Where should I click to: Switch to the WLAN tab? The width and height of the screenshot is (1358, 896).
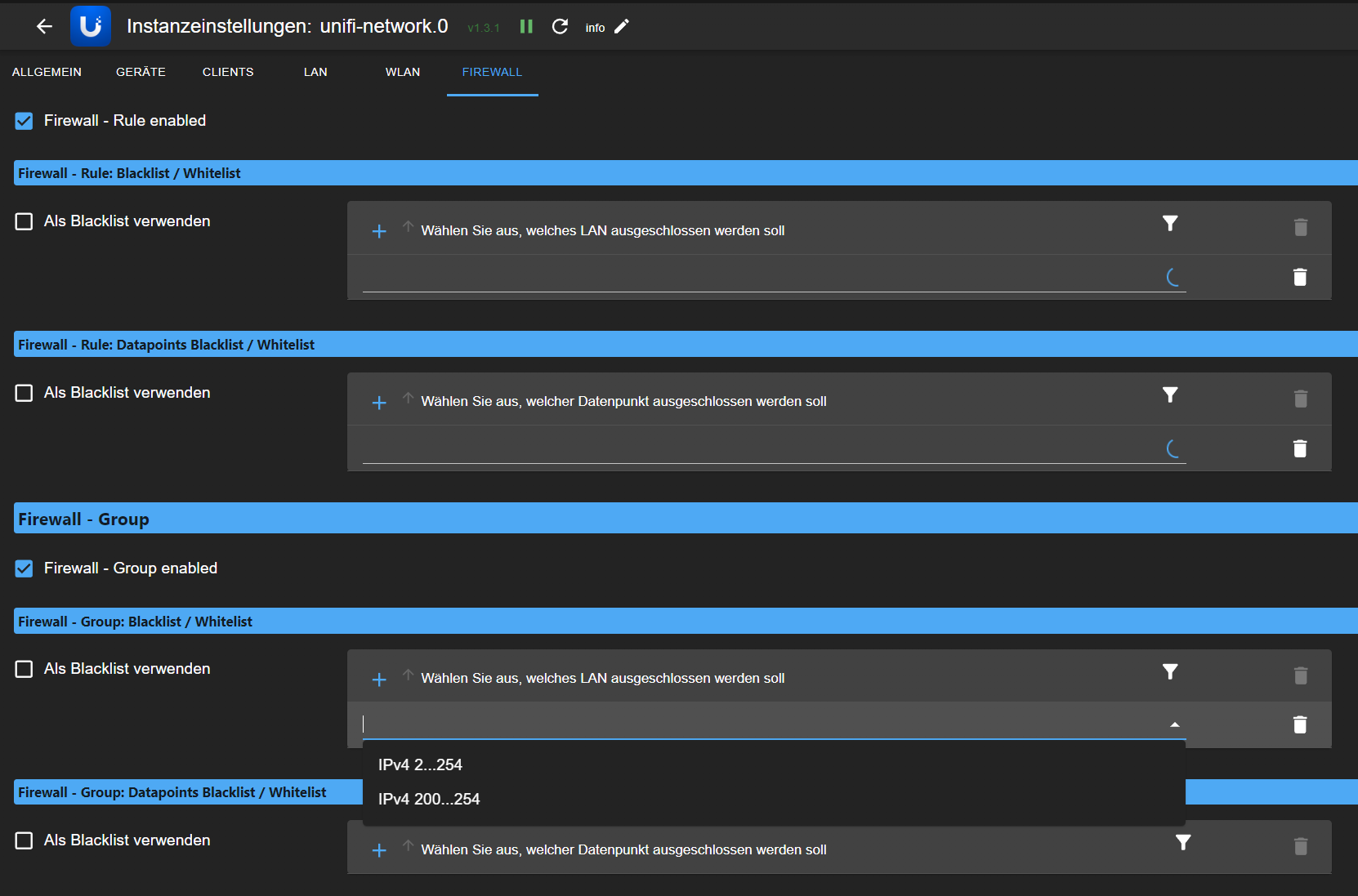pos(403,72)
